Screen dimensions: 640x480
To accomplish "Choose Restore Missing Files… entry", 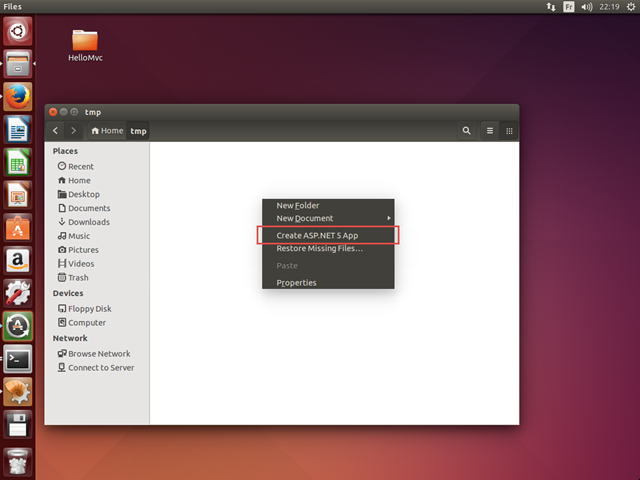I will tap(328, 248).
